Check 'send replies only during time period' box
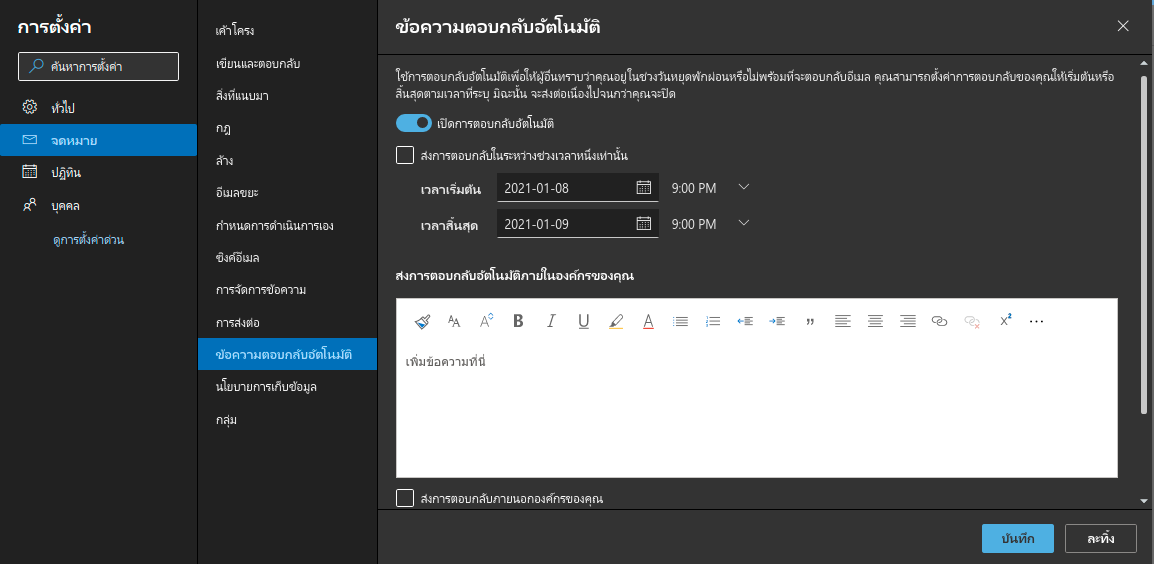 click(x=405, y=155)
